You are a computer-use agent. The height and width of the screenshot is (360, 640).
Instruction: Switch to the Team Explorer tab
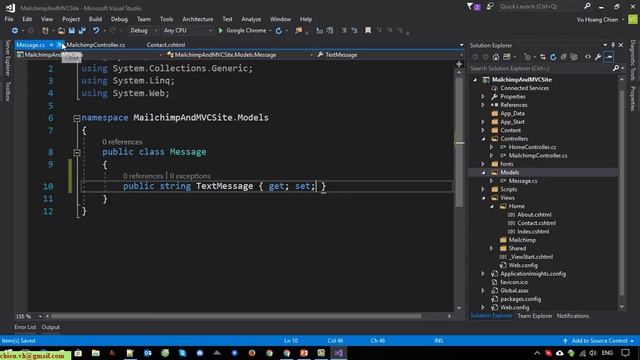click(535, 316)
